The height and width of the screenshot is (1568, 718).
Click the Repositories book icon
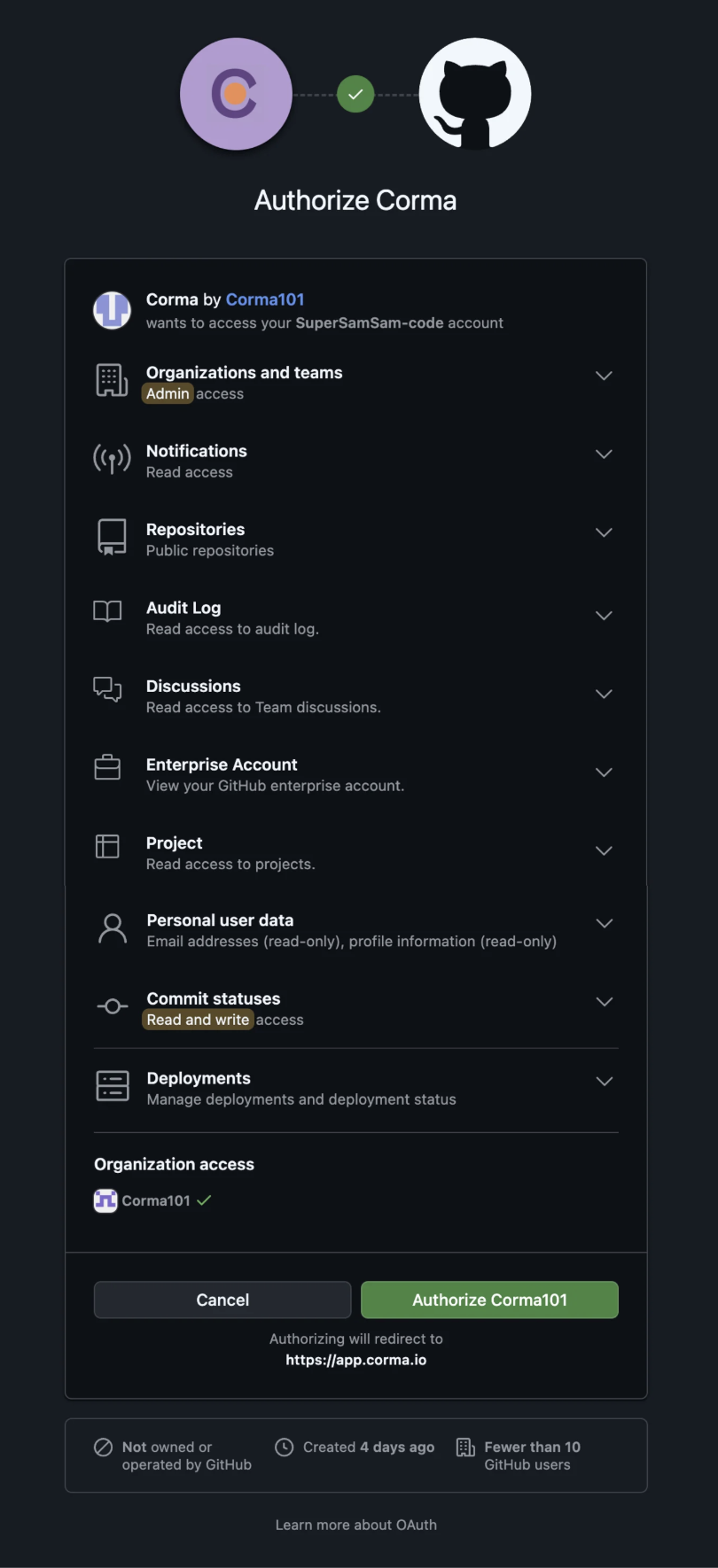112,537
